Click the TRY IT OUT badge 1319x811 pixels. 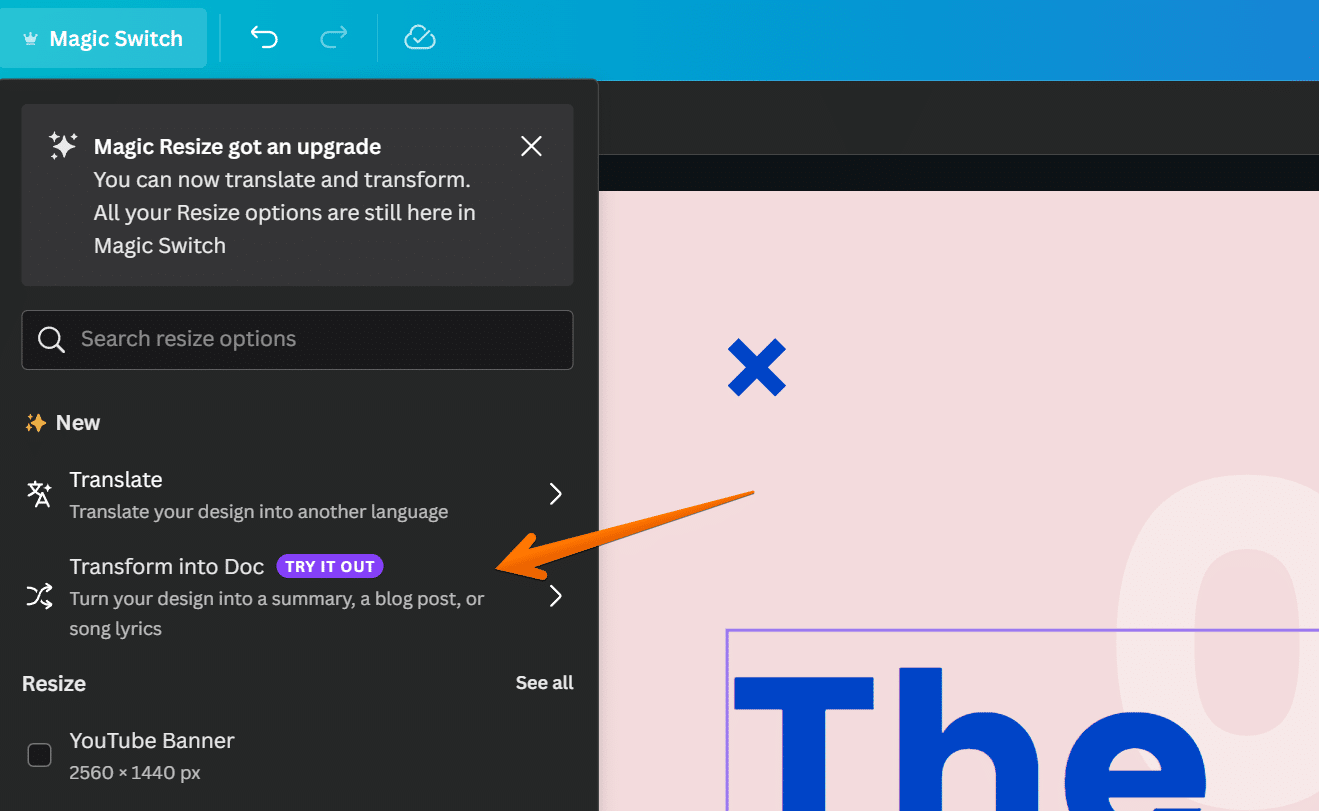329,566
